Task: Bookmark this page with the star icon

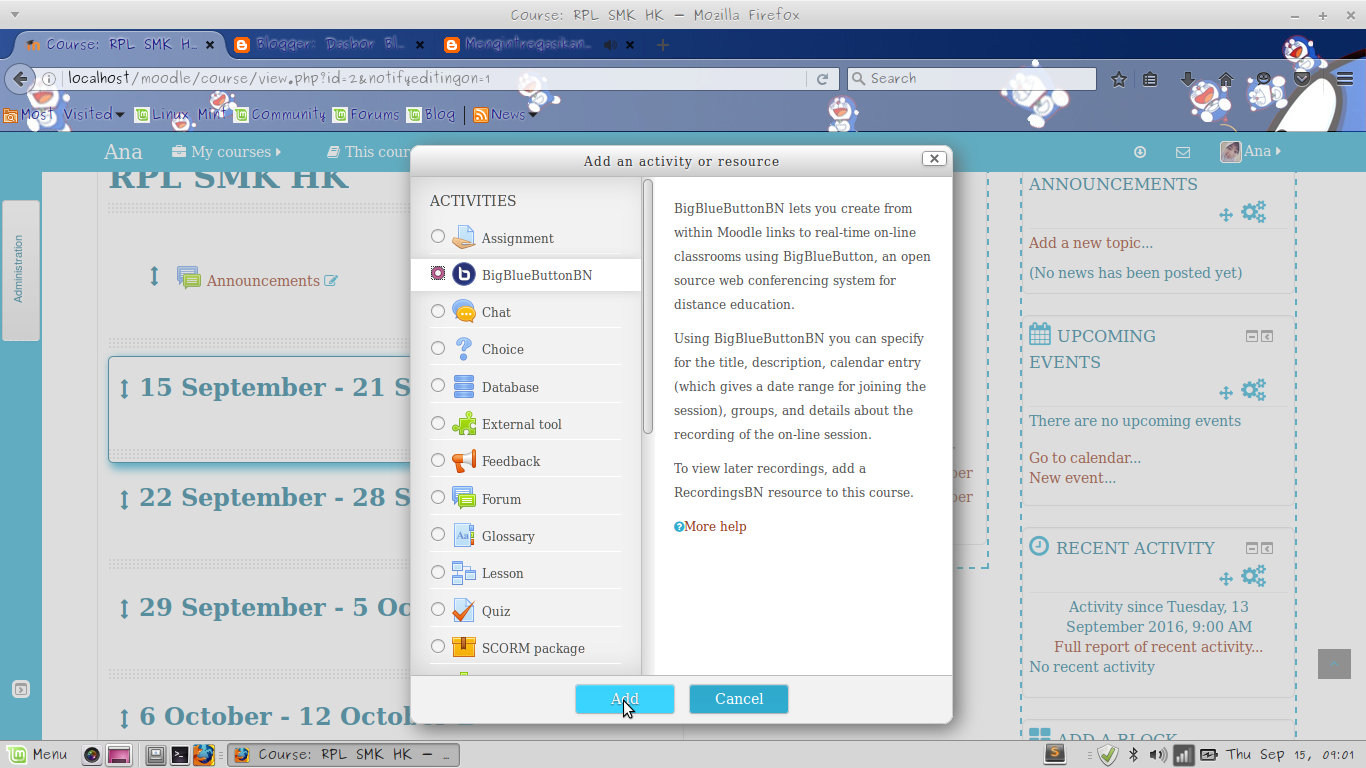Action: pos(1119,79)
